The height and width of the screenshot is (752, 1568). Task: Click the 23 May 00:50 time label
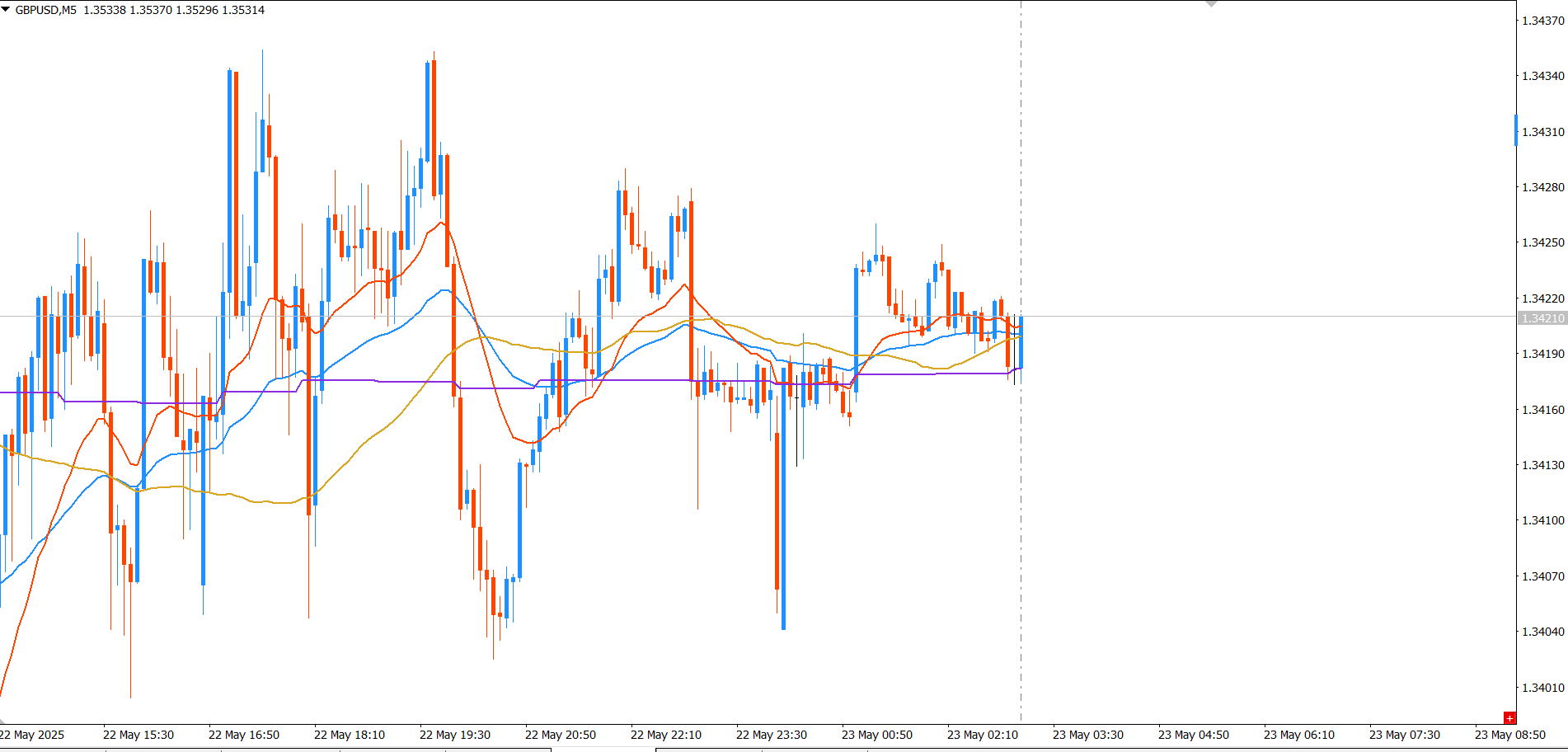tap(876, 735)
